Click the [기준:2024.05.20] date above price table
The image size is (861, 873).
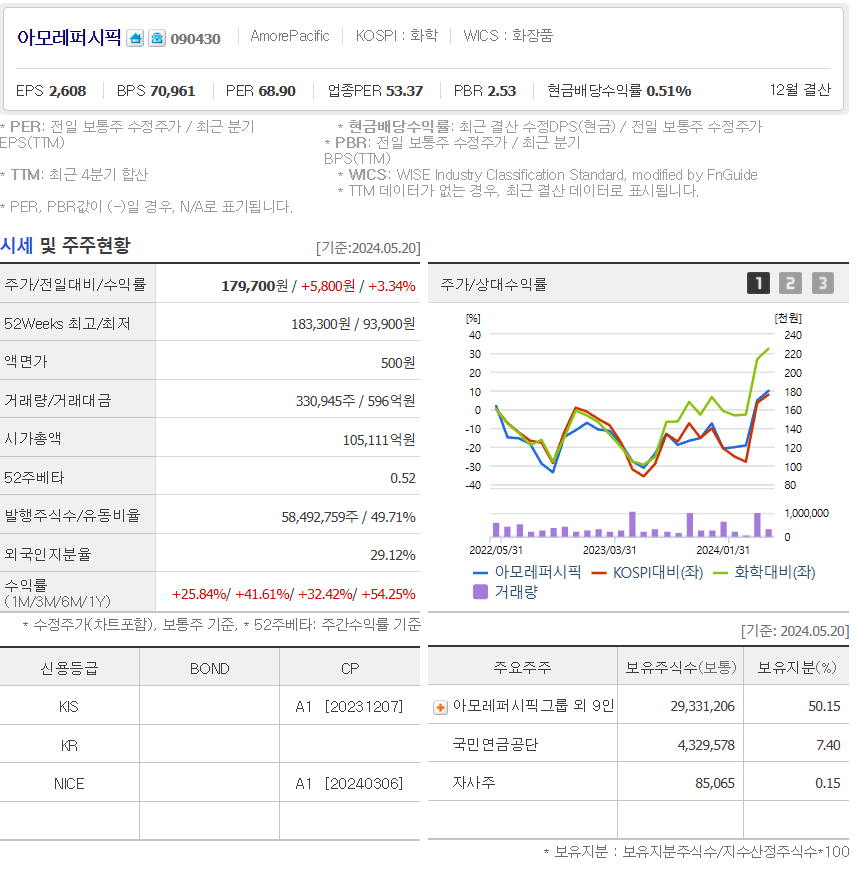click(x=368, y=248)
